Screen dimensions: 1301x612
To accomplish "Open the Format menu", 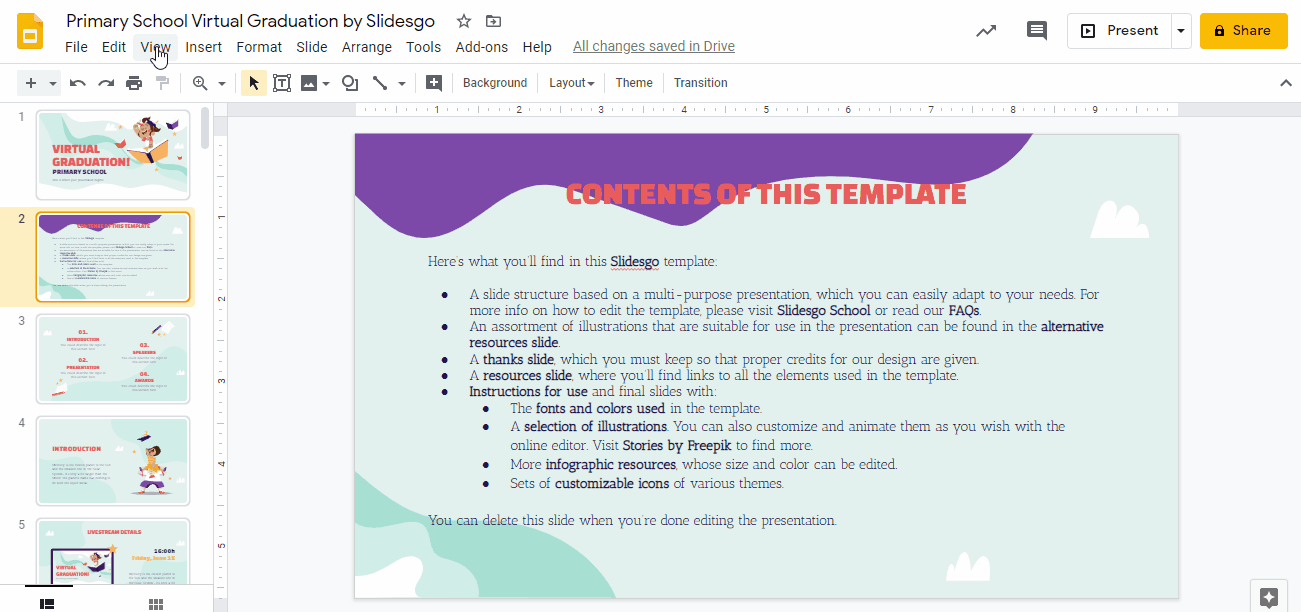I will tap(259, 47).
